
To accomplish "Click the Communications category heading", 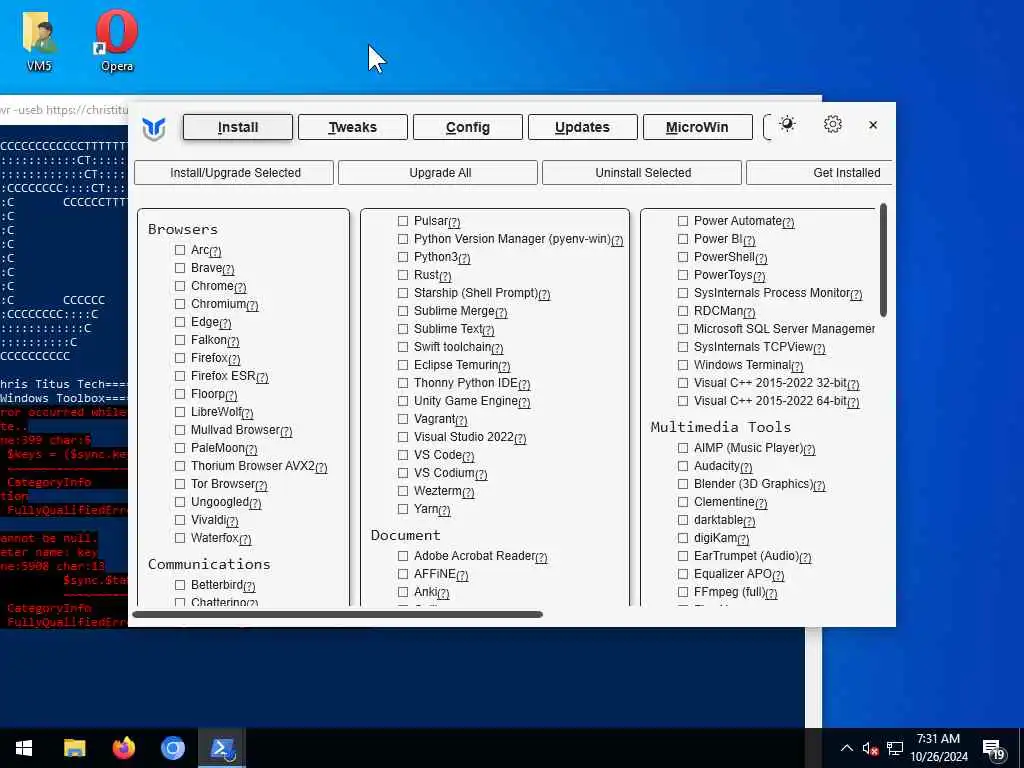I will [209, 564].
